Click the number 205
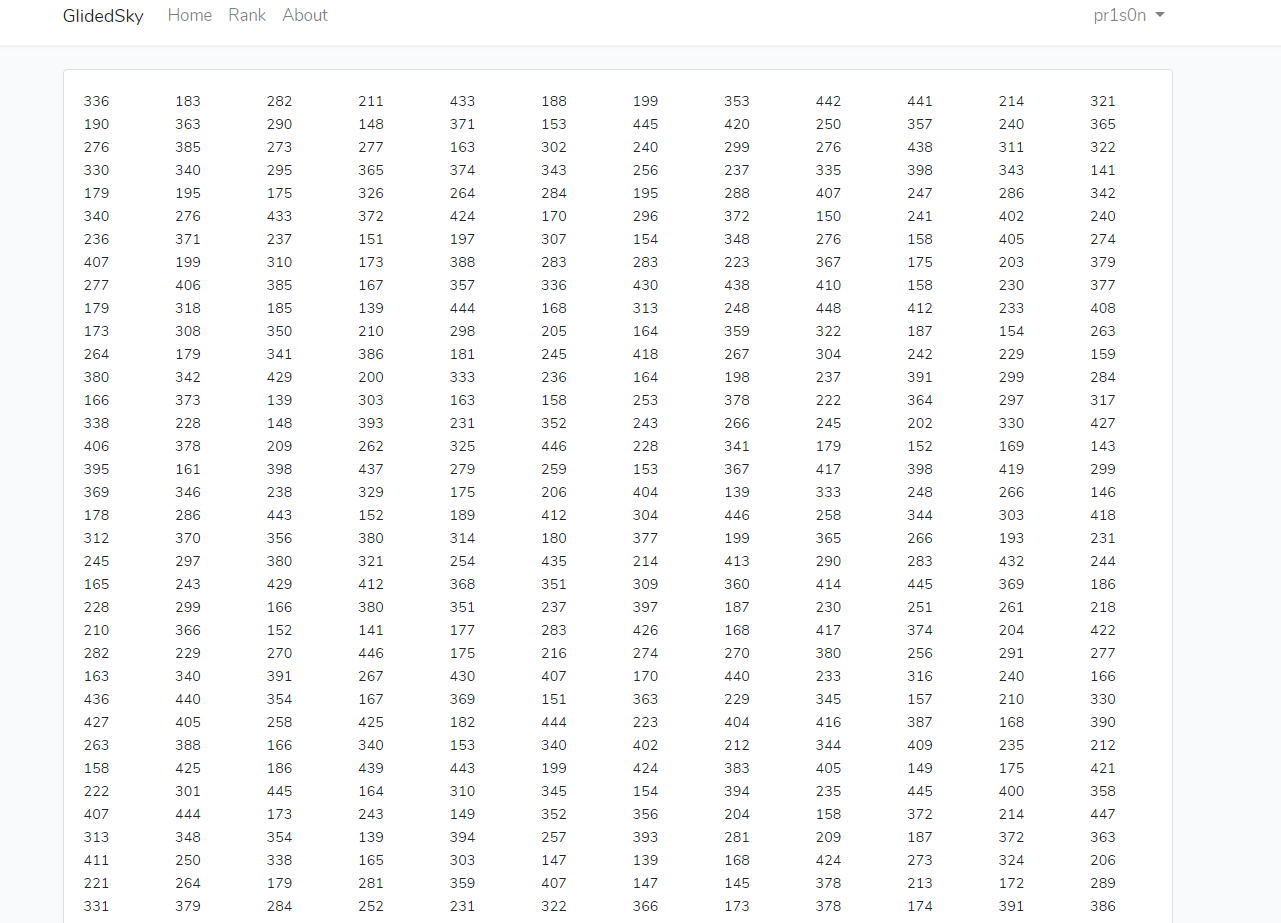The width and height of the screenshot is (1281, 923). click(554, 331)
